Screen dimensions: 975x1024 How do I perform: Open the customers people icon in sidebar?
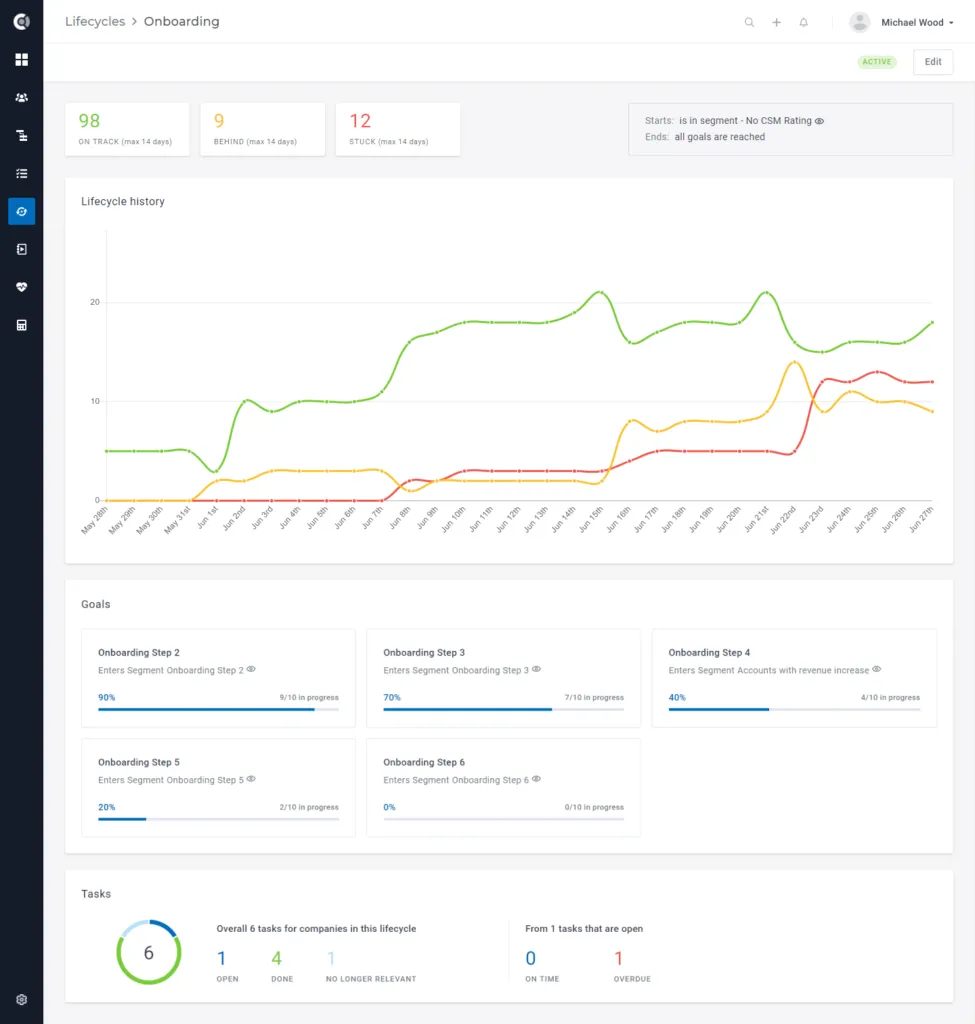(x=22, y=98)
